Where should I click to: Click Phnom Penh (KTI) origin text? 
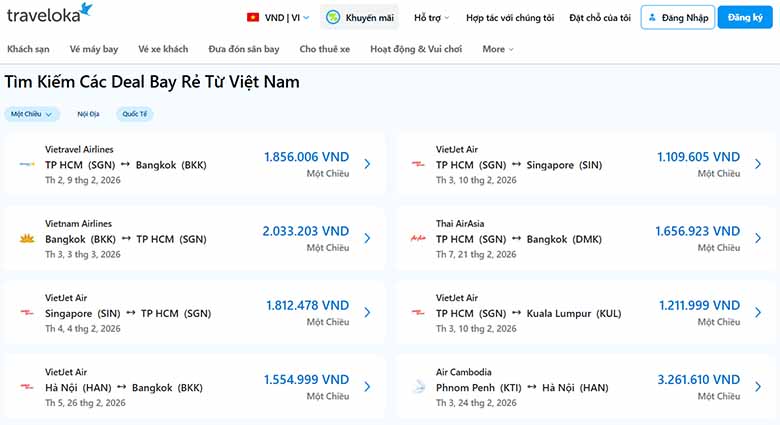click(x=479, y=388)
